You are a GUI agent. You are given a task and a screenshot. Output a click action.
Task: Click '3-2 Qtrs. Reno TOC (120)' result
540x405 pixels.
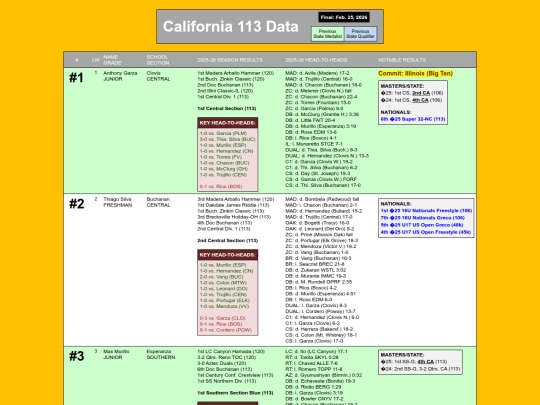coord(227,357)
